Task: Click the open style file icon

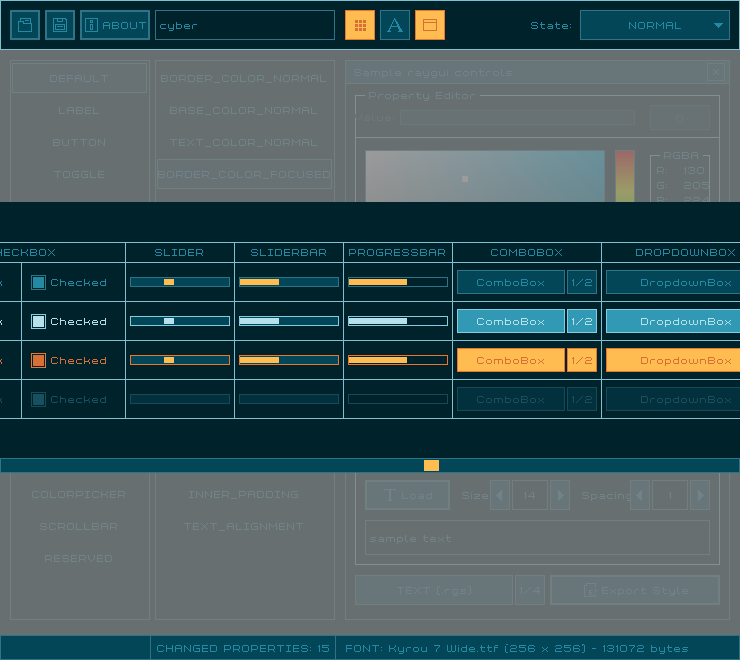Action: click(x=25, y=25)
